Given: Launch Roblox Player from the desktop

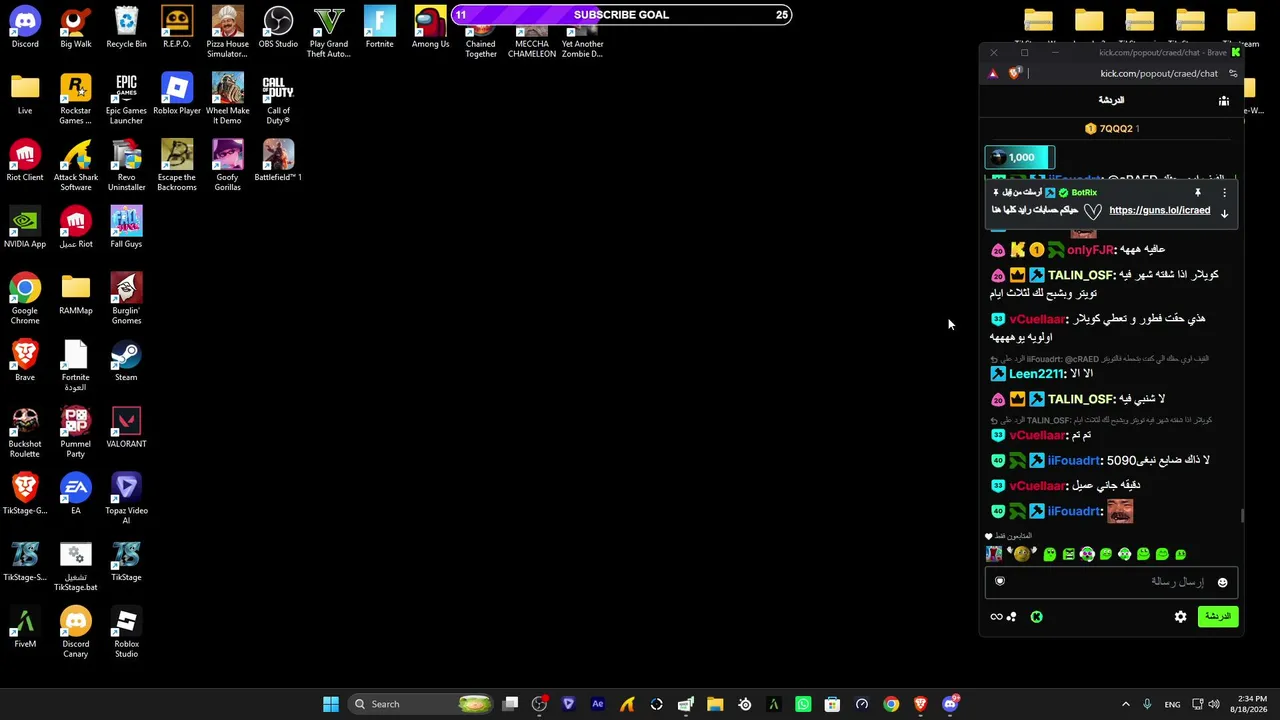Looking at the screenshot, I should pyautogui.click(x=177, y=94).
